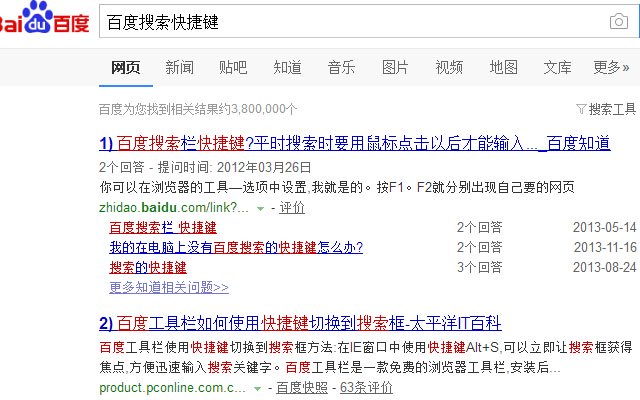Click 更多知道相关问题>> link

coord(169,288)
